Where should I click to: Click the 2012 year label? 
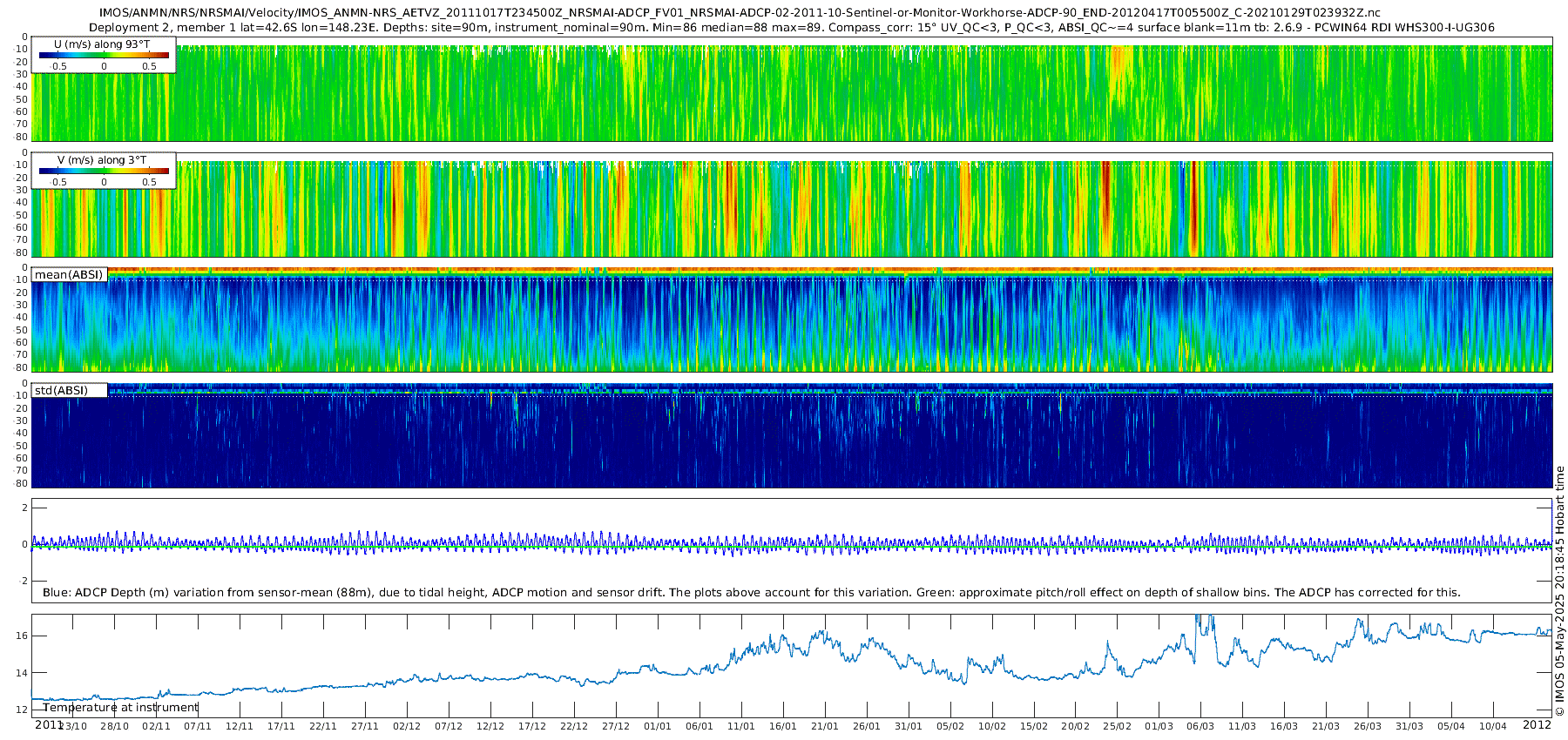pos(1537,724)
